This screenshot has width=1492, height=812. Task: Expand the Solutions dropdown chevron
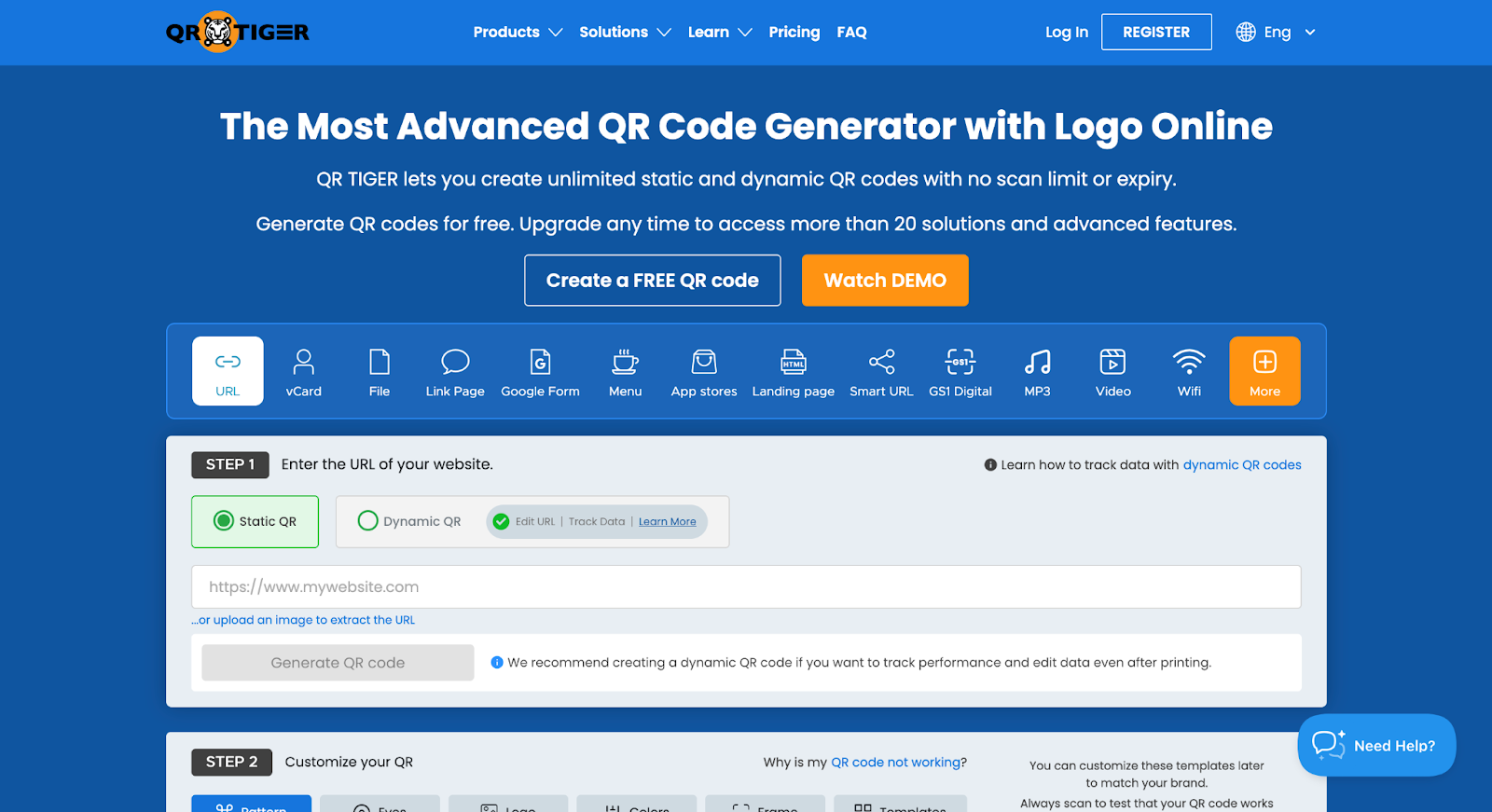pyautogui.click(x=664, y=33)
